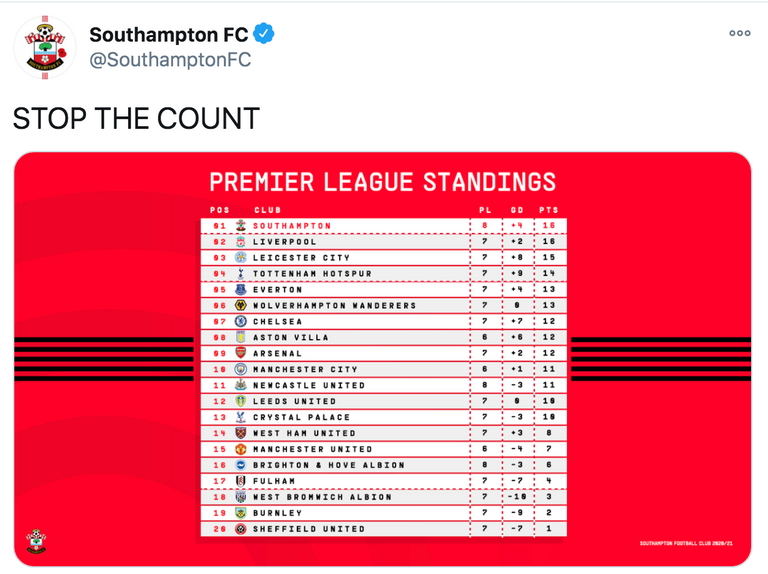Click the @SouthamptonFC handle
The width and height of the screenshot is (768, 574).
coord(170,61)
